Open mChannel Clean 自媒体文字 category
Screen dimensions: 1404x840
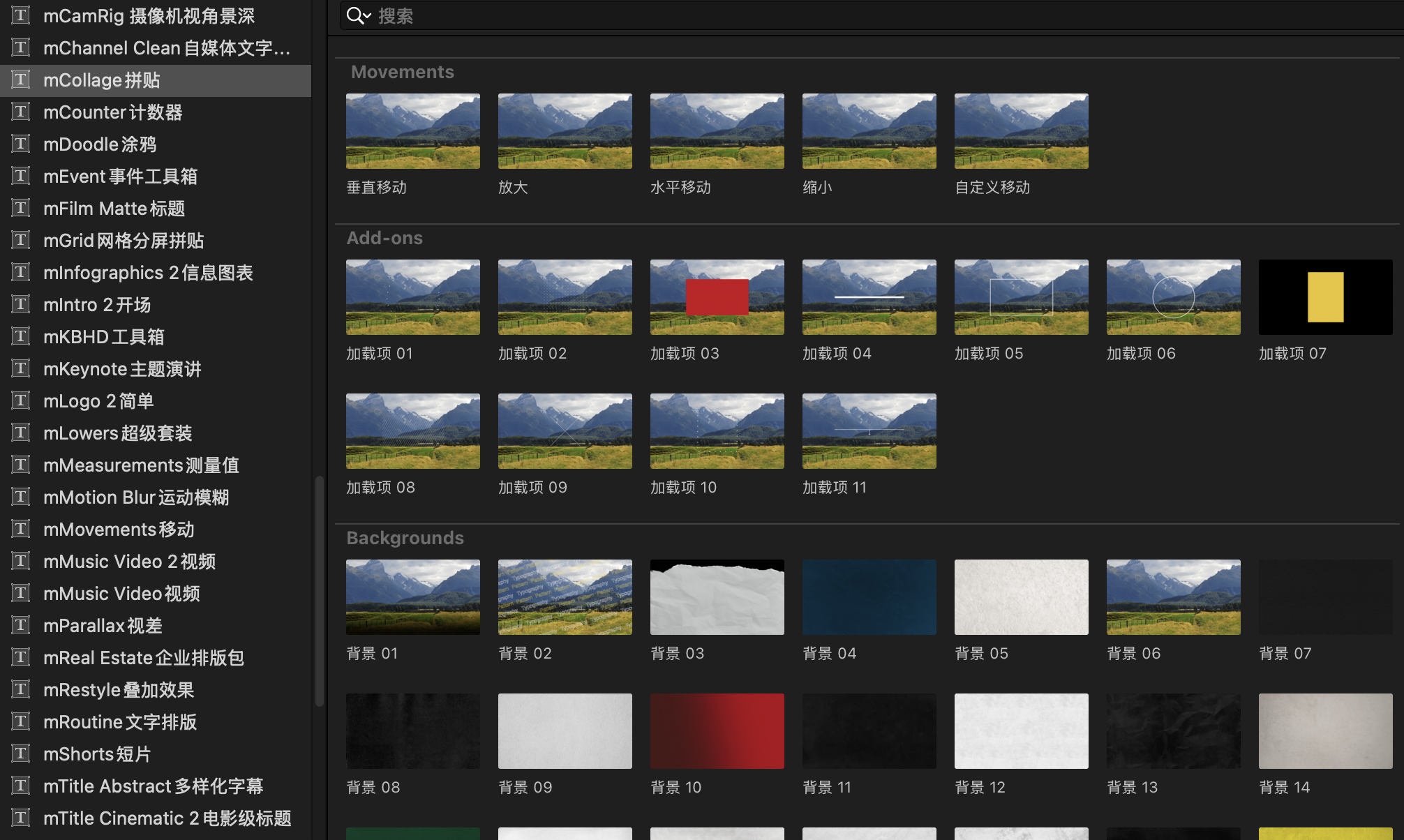156,48
